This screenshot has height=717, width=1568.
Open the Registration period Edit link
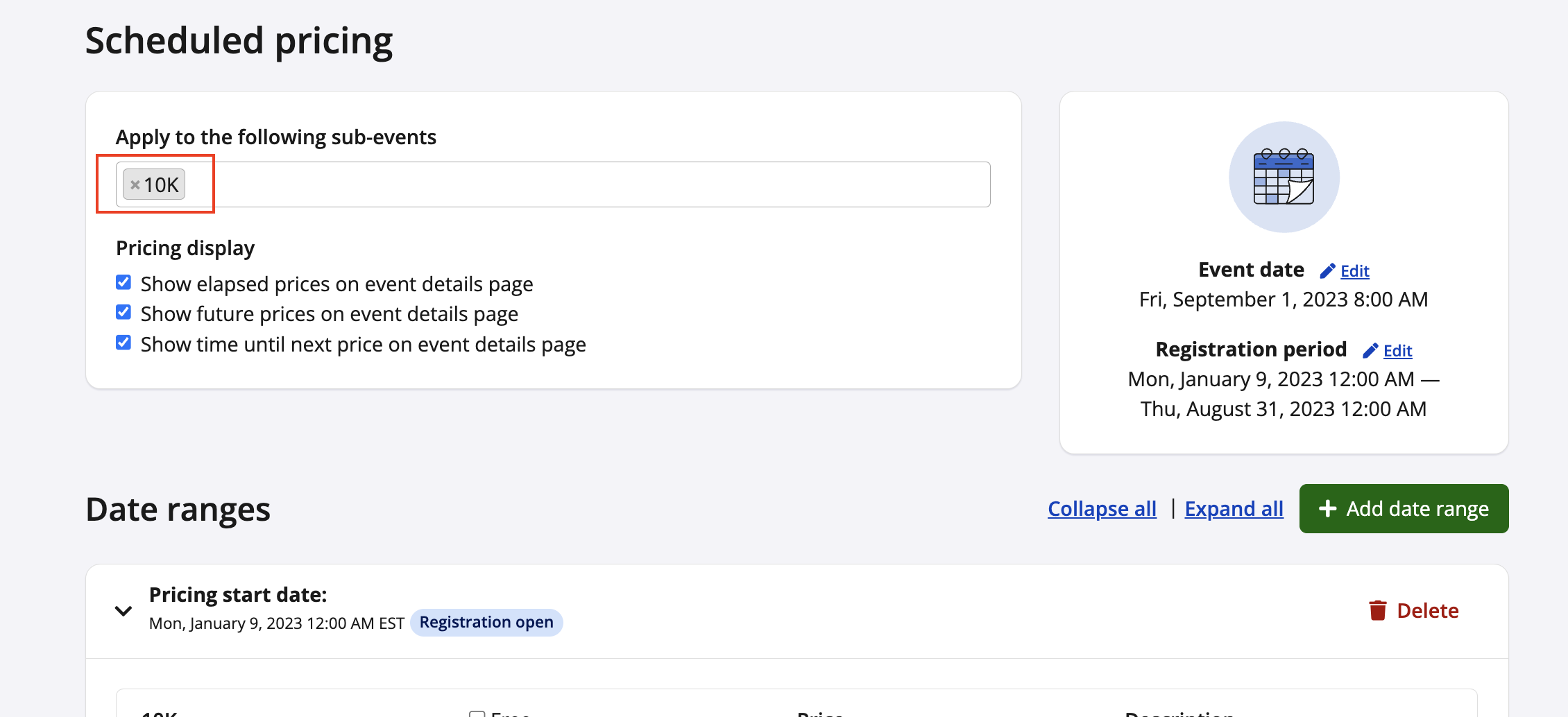coord(1397,351)
